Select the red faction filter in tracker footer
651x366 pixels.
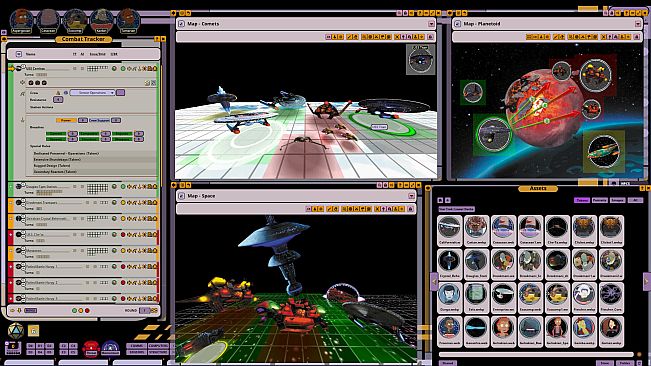(87, 310)
